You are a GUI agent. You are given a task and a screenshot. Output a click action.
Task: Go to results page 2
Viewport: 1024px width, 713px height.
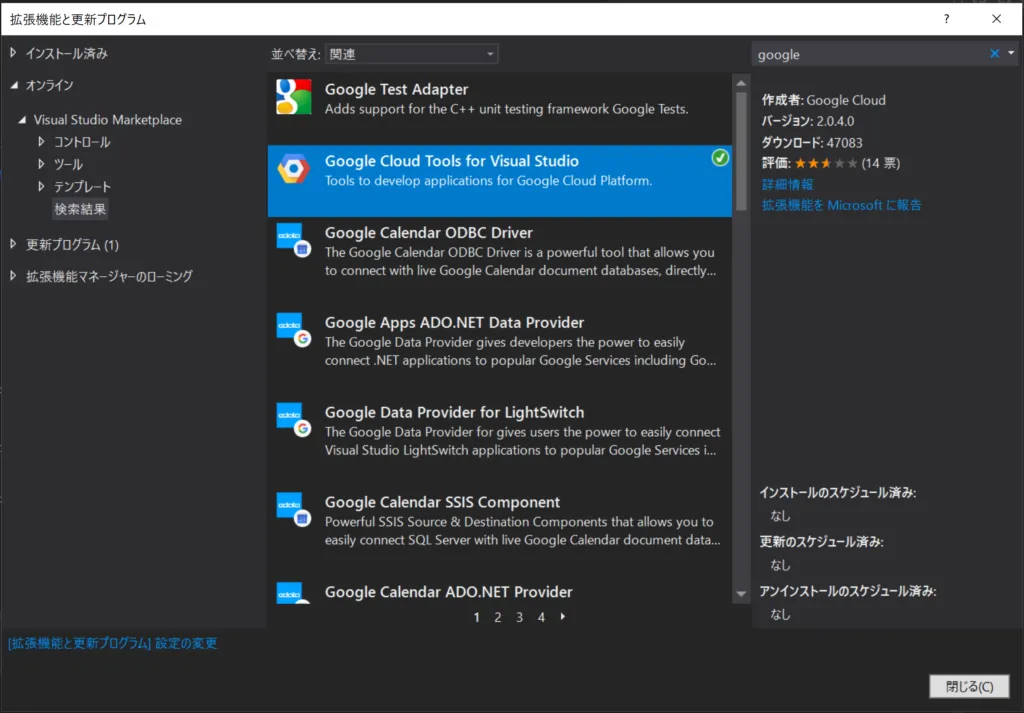click(498, 617)
